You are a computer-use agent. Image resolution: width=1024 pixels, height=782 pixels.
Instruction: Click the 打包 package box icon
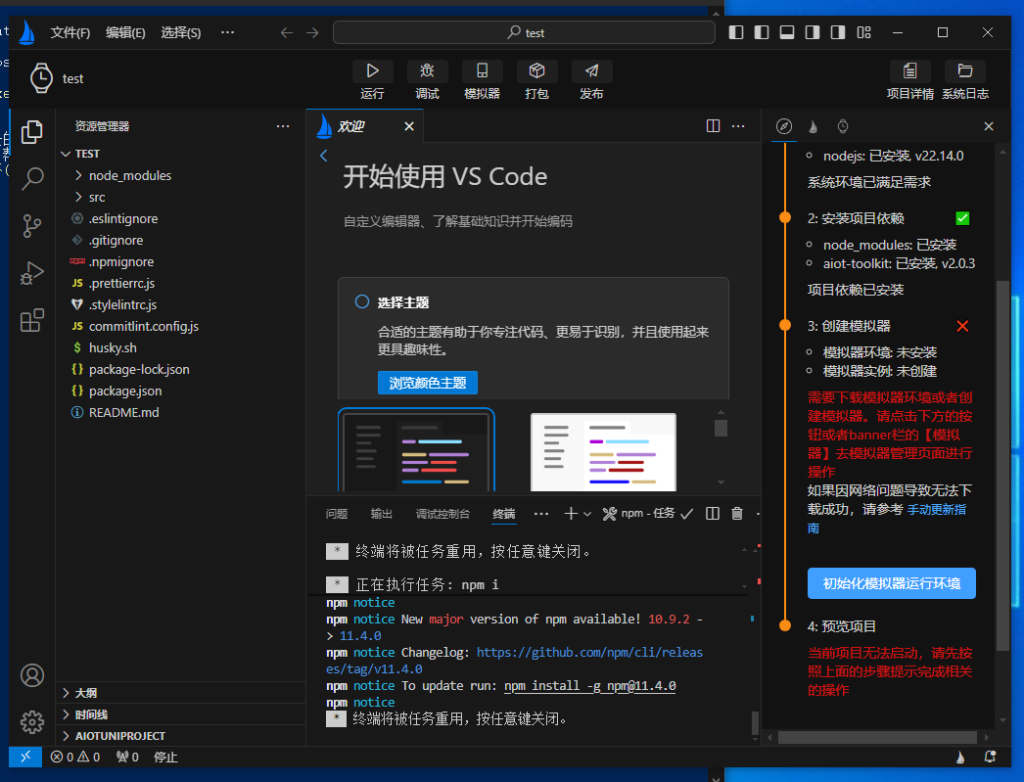coord(537,71)
